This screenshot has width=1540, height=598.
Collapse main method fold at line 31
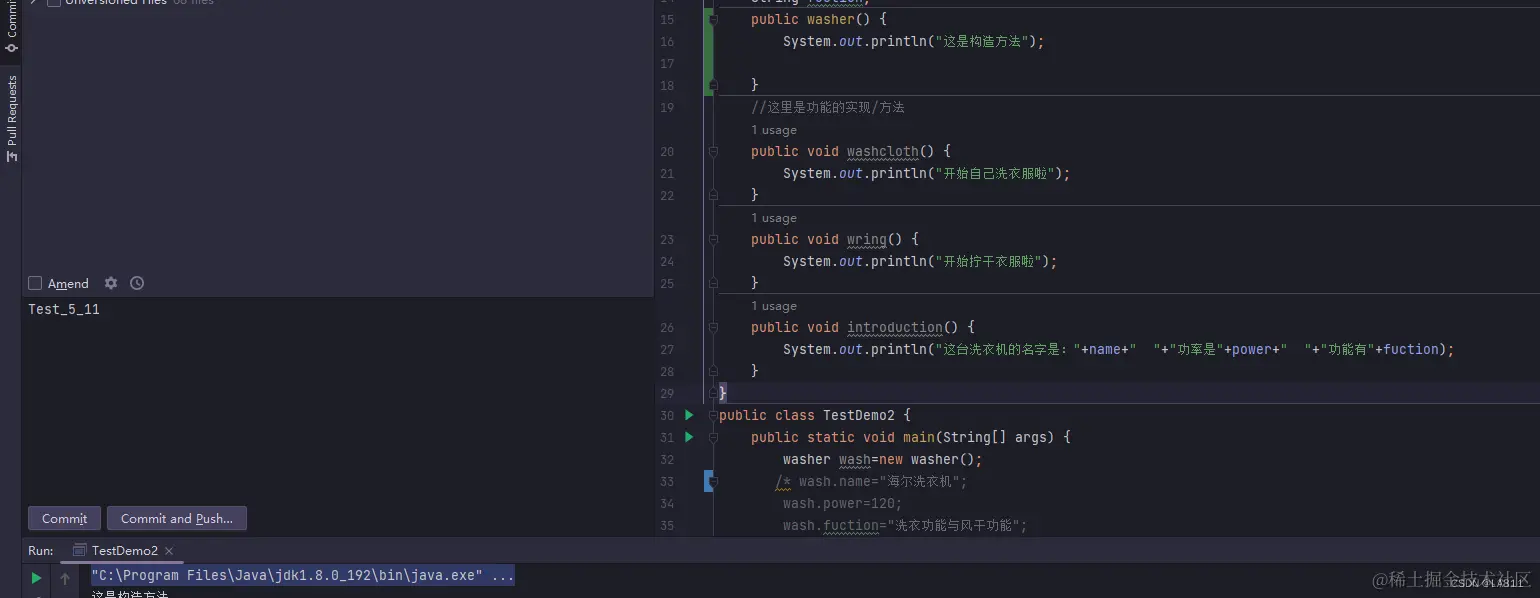[x=713, y=437]
